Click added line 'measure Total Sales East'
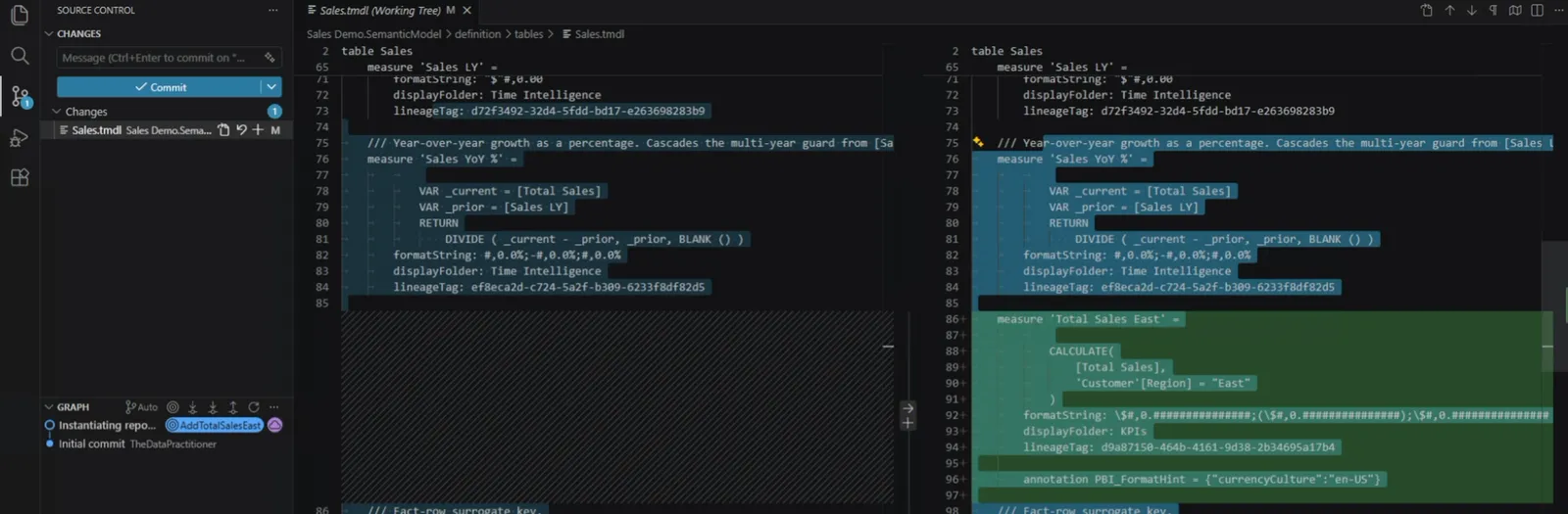The image size is (1568, 514). point(1089,319)
